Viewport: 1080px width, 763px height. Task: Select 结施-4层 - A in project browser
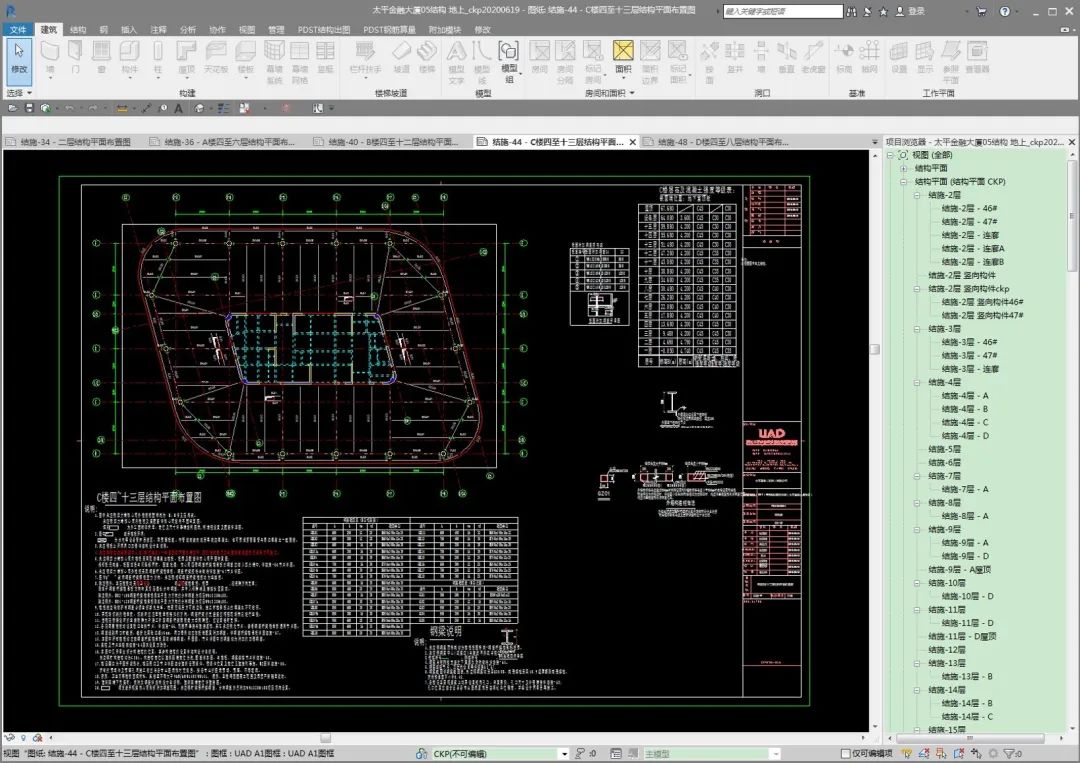point(964,395)
